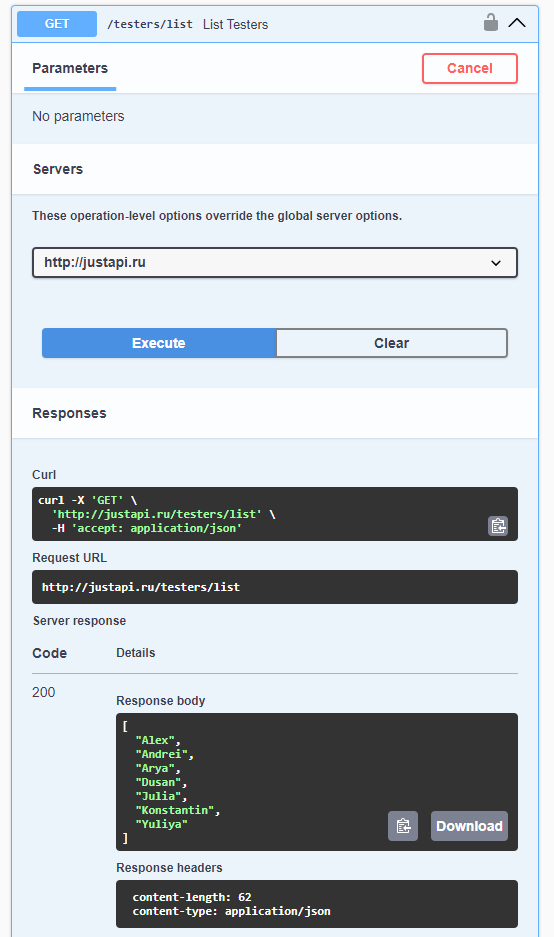The width and height of the screenshot is (554, 937).
Task: Click the 'http://justapi.ru/testers/list' curl line
Action: point(163,514)
